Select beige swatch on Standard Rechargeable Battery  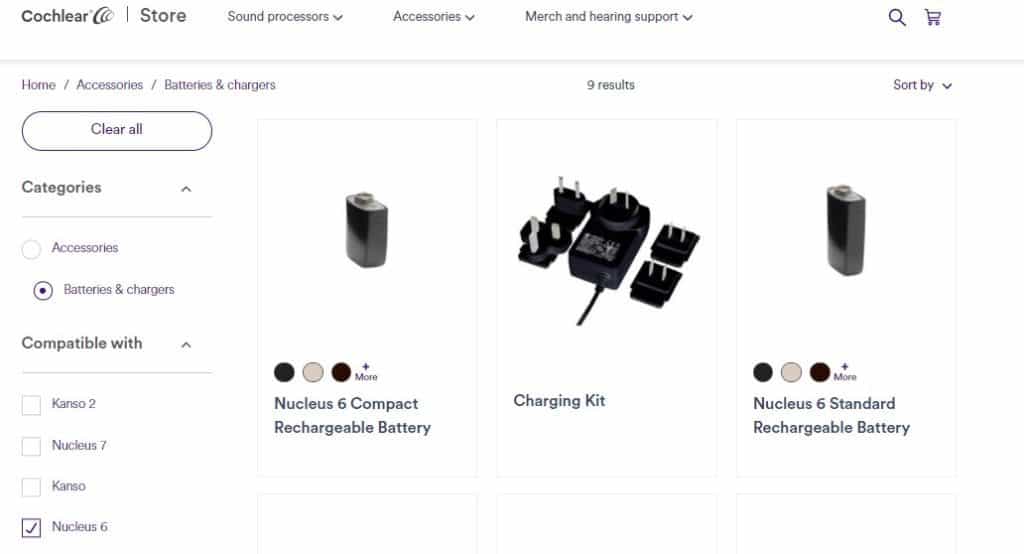pyautogui.click(x=791, y=372)
